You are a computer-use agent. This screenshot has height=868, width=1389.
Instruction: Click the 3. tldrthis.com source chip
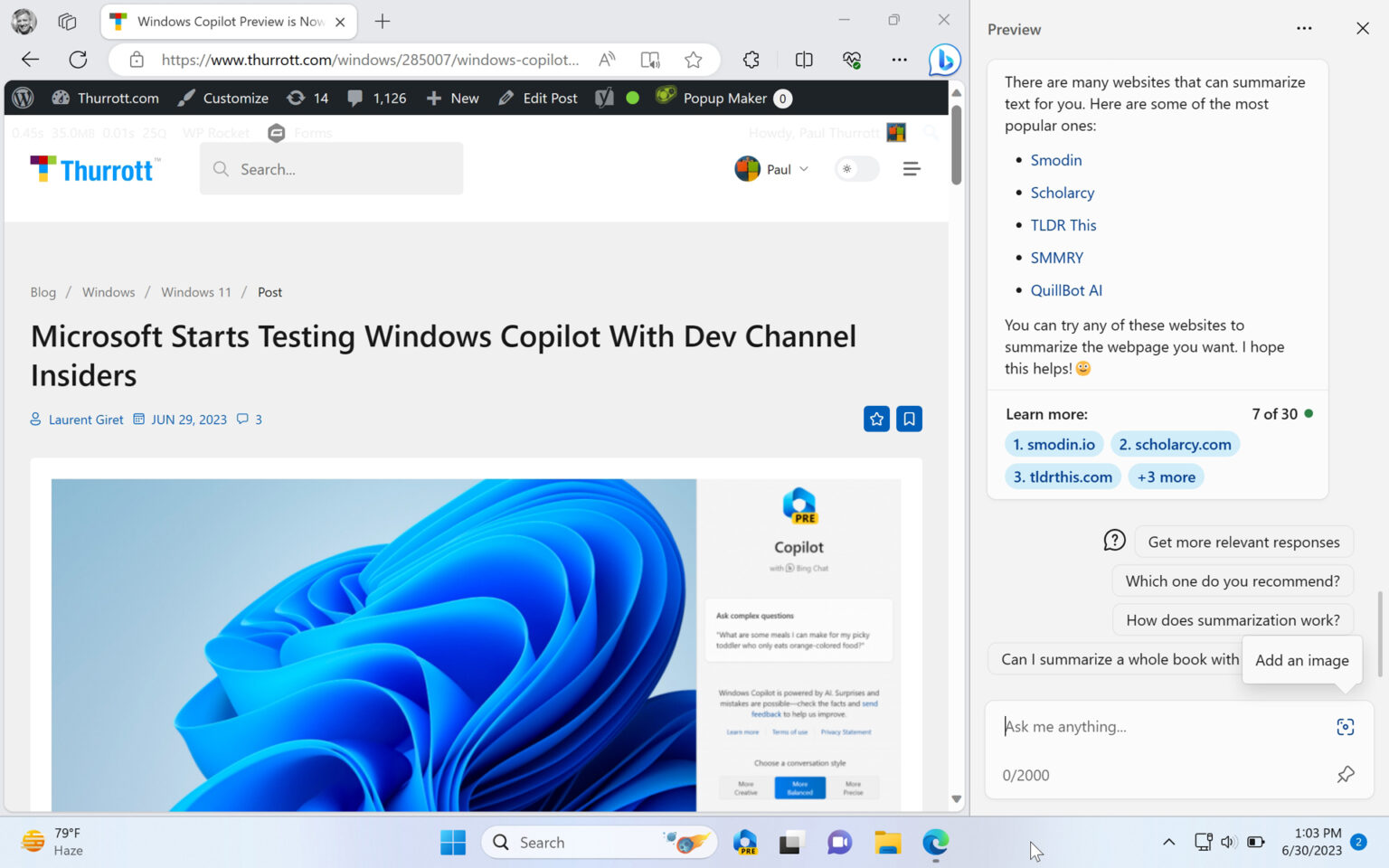pyautogui.click(x=1063, y=476)
